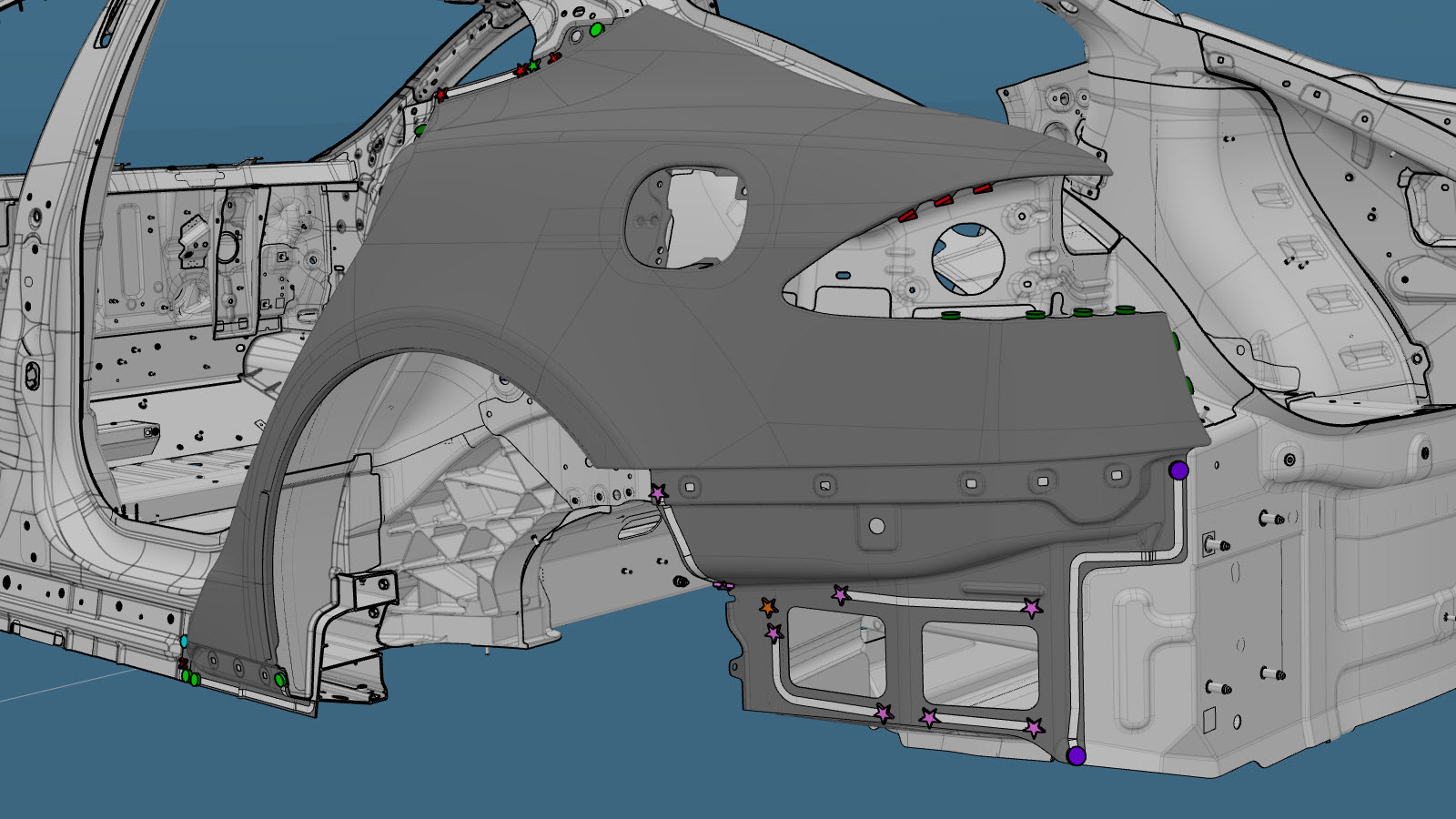
Task: Select the rightmost red wedge marker above lamp opening
Action: pyautogui.click(x=981, y=189)
